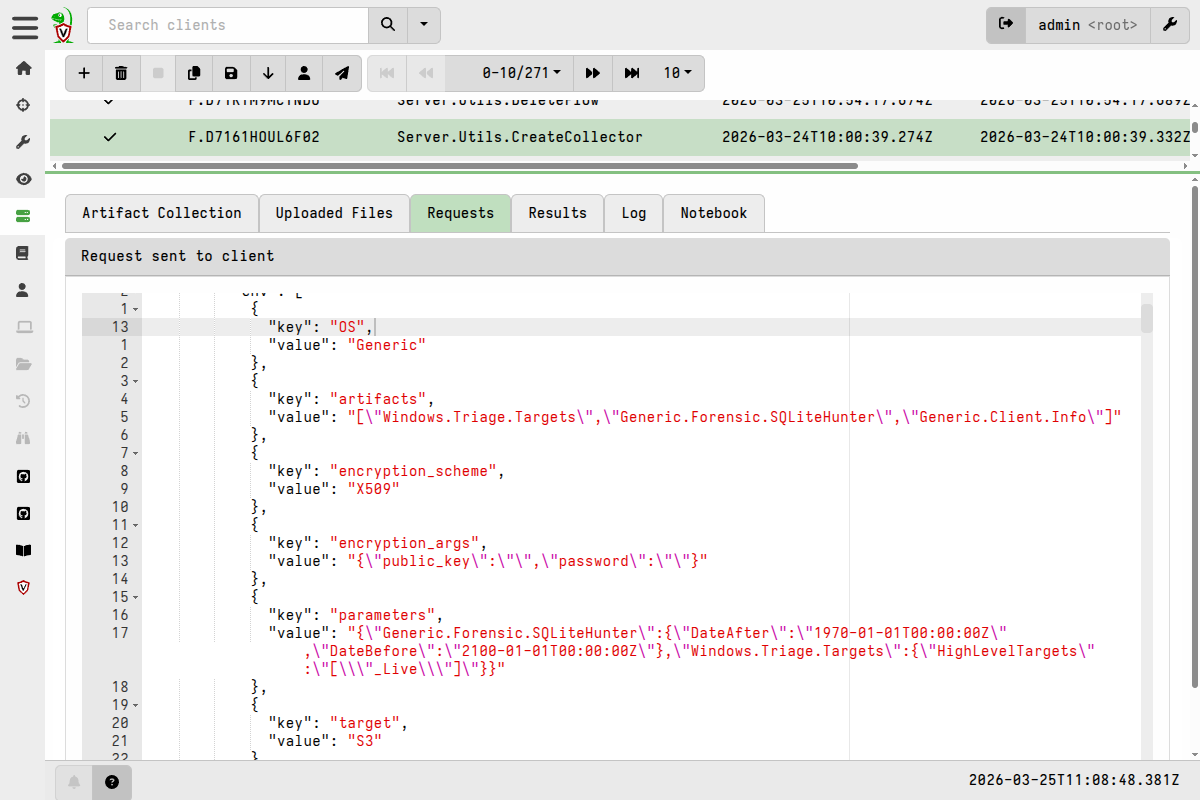
Task: Click the second GitHub sidebar icon
Action: point(23,513)
